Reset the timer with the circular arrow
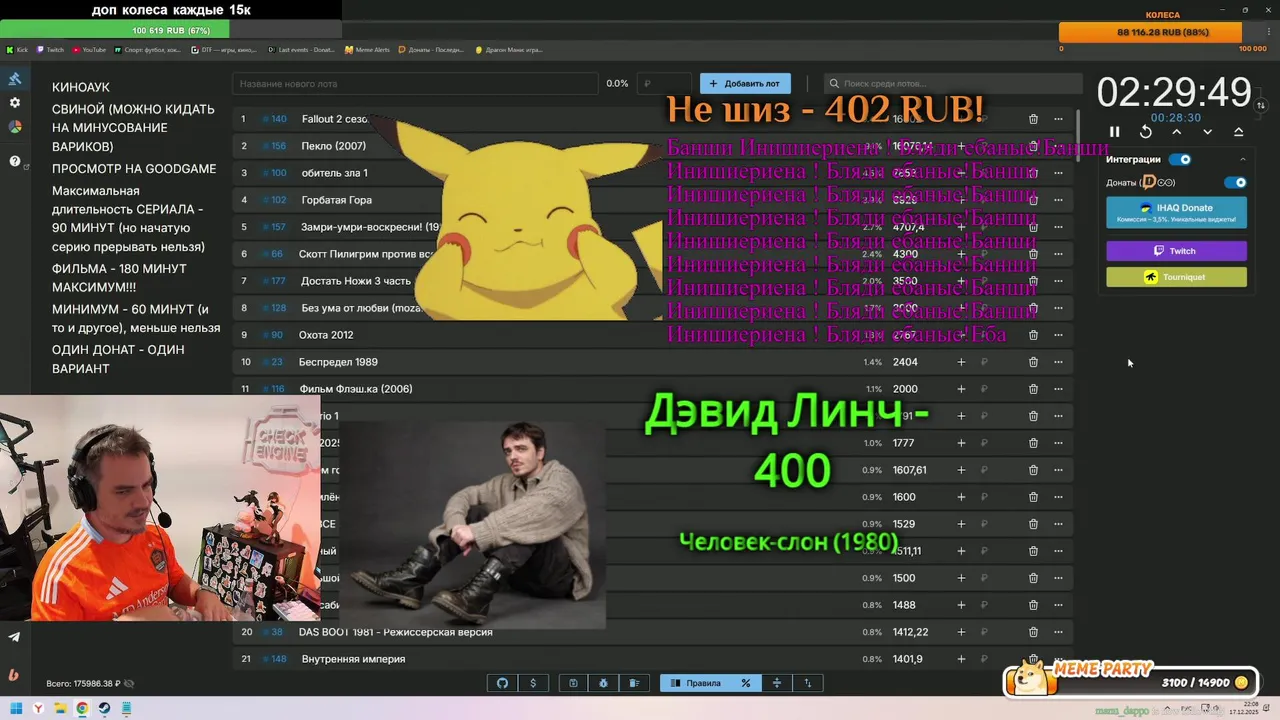This screenshot has width=1280, height=720. point(1146,132)
